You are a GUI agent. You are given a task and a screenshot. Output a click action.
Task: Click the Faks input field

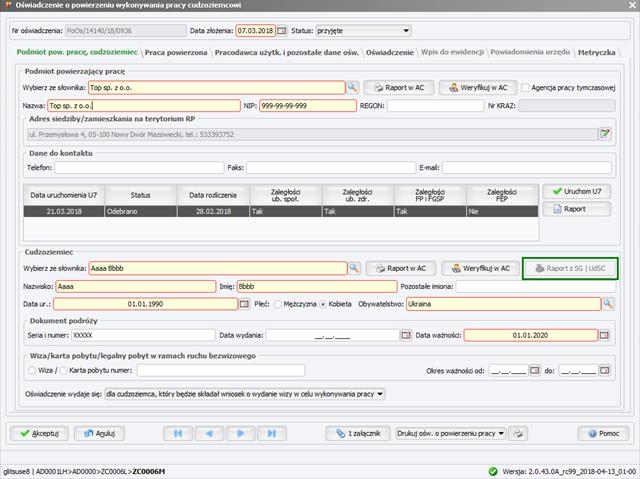[331, 168]
